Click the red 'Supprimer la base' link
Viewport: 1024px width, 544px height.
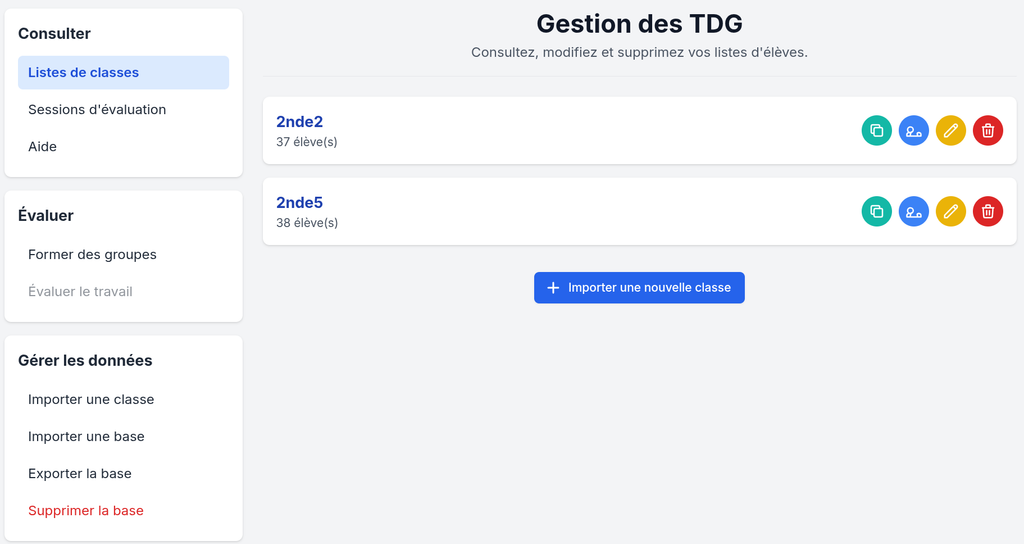click(86, 511)
